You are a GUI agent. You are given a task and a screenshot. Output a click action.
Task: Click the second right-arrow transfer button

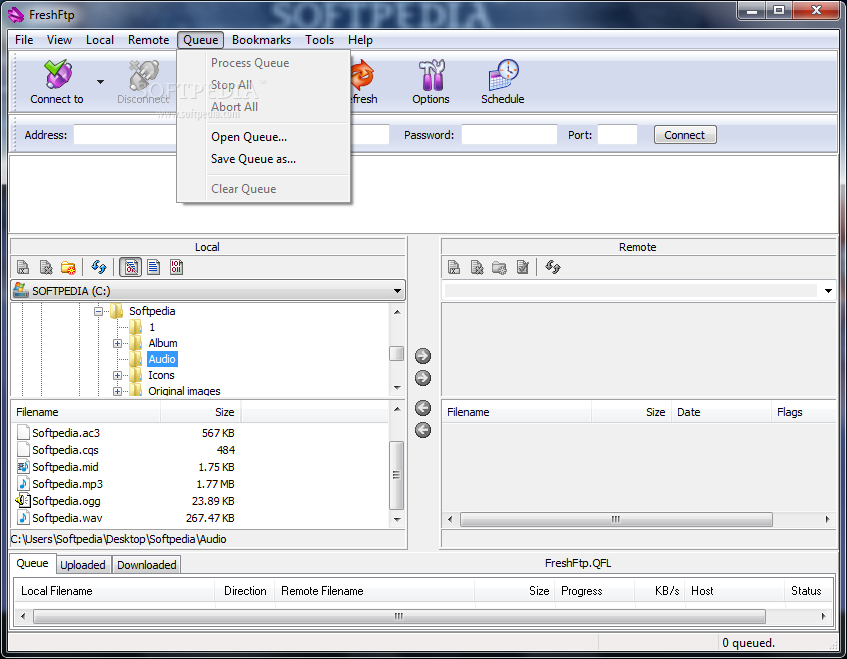coord(423,378)
